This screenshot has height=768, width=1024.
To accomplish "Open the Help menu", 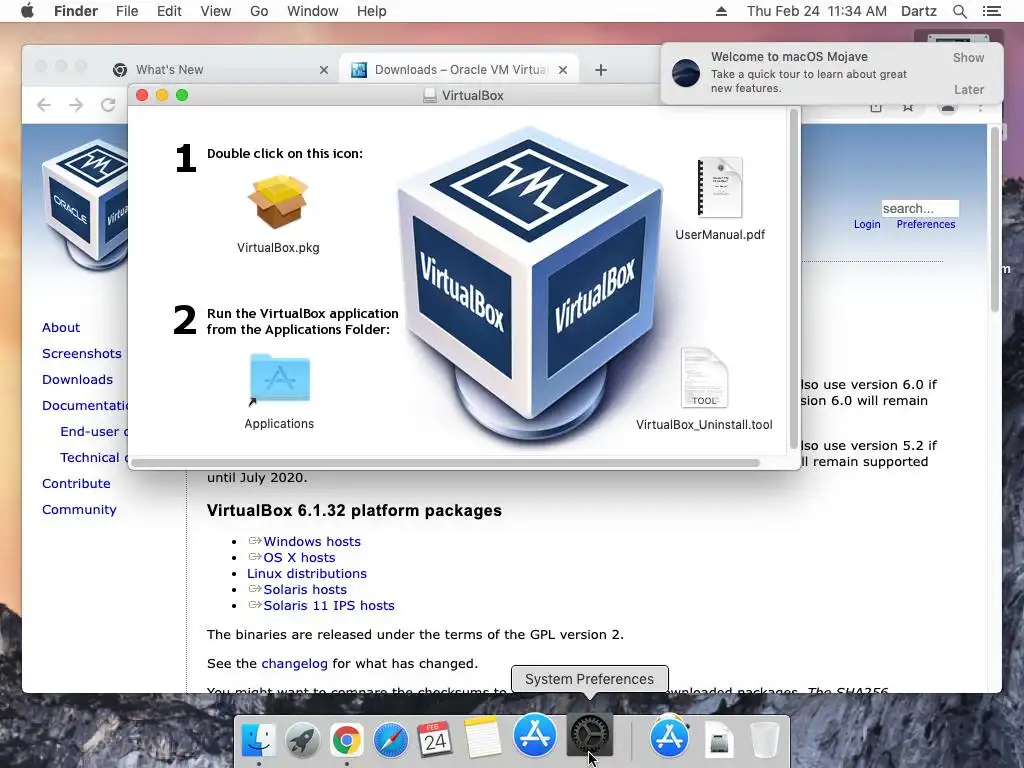I will pyautogui.click(x=372, y=11).
